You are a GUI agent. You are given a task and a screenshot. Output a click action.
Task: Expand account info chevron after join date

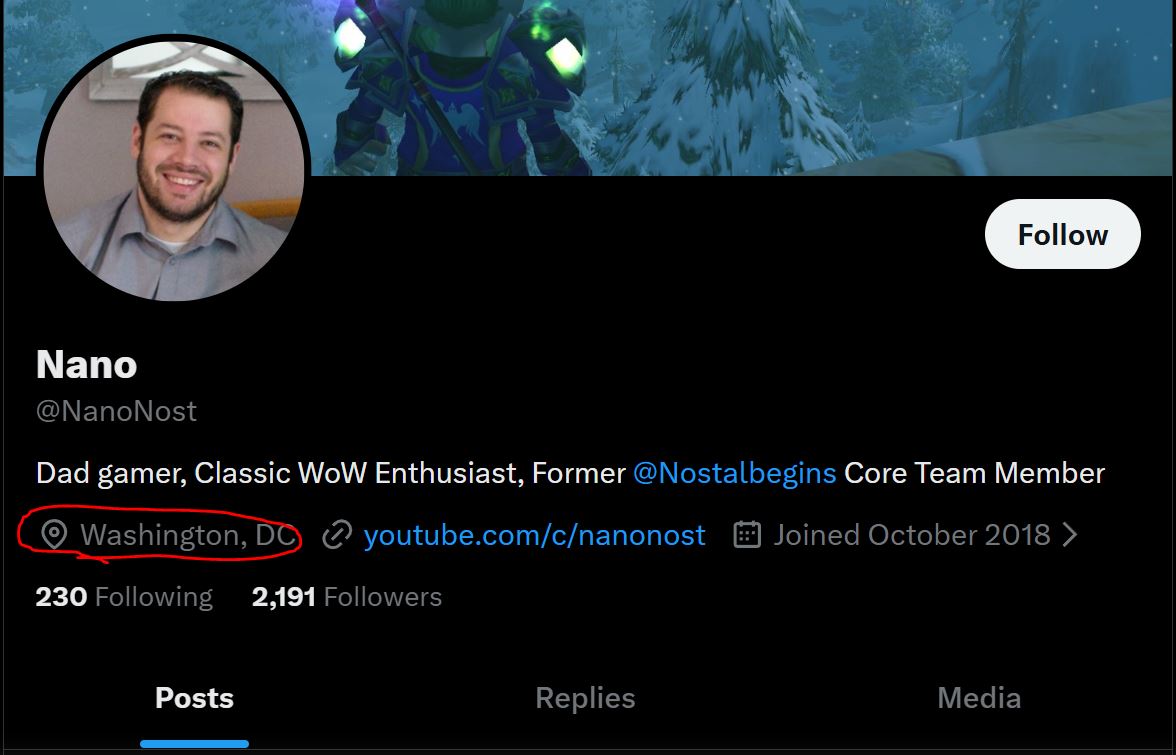pos(1070,535)
